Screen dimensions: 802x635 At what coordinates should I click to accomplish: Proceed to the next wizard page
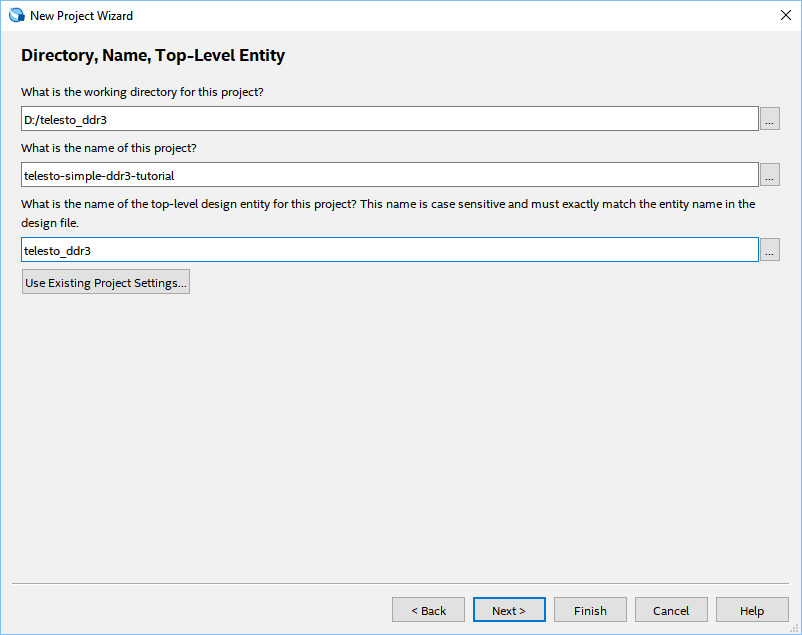(509, 610)
